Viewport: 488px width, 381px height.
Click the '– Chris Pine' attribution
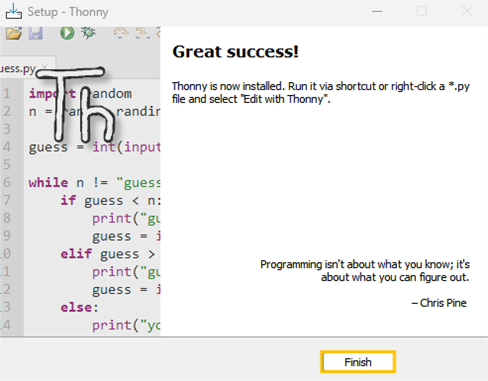(439, 303)
